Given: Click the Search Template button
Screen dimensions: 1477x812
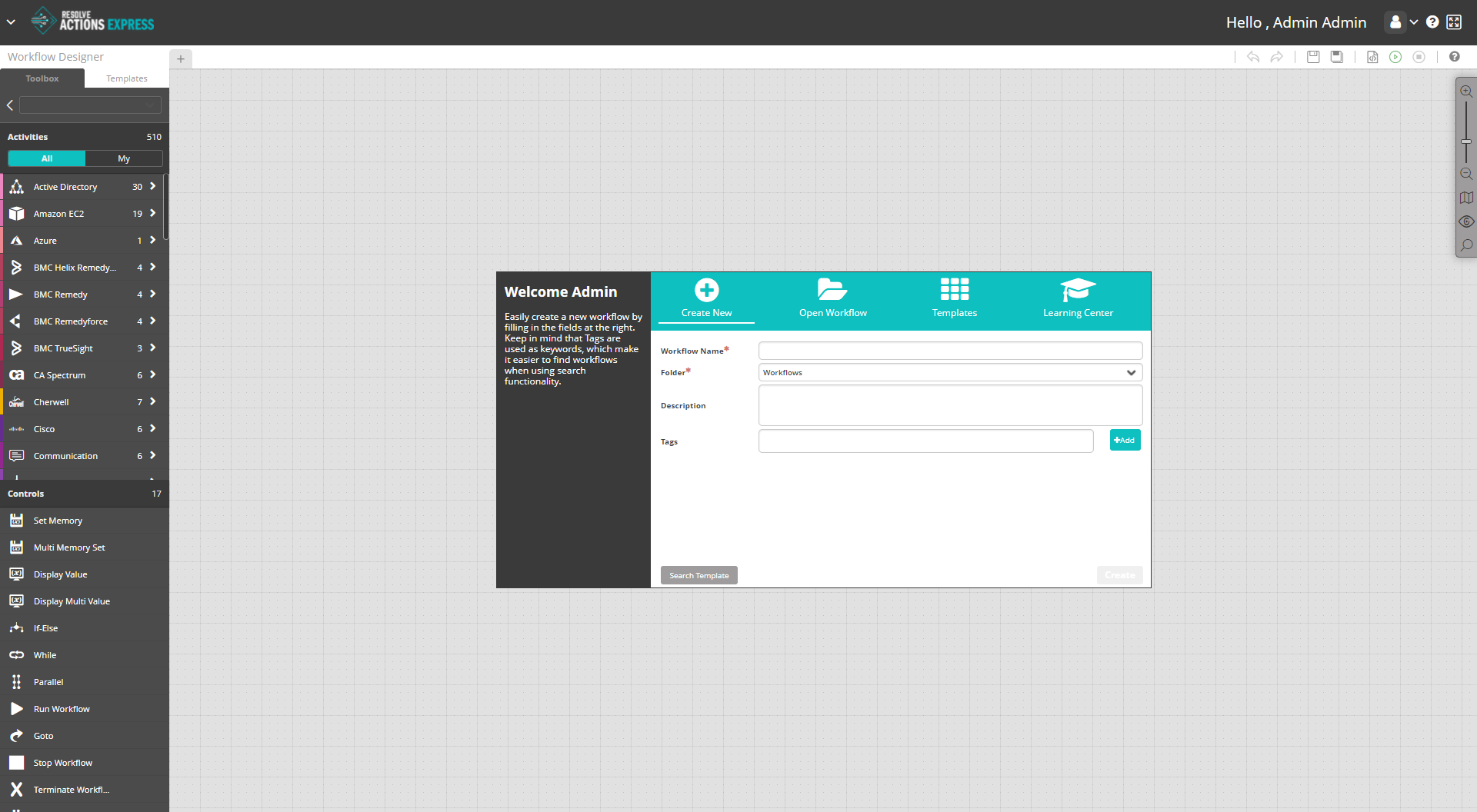Looking at the screenshot, I should (x=698, y=575).
